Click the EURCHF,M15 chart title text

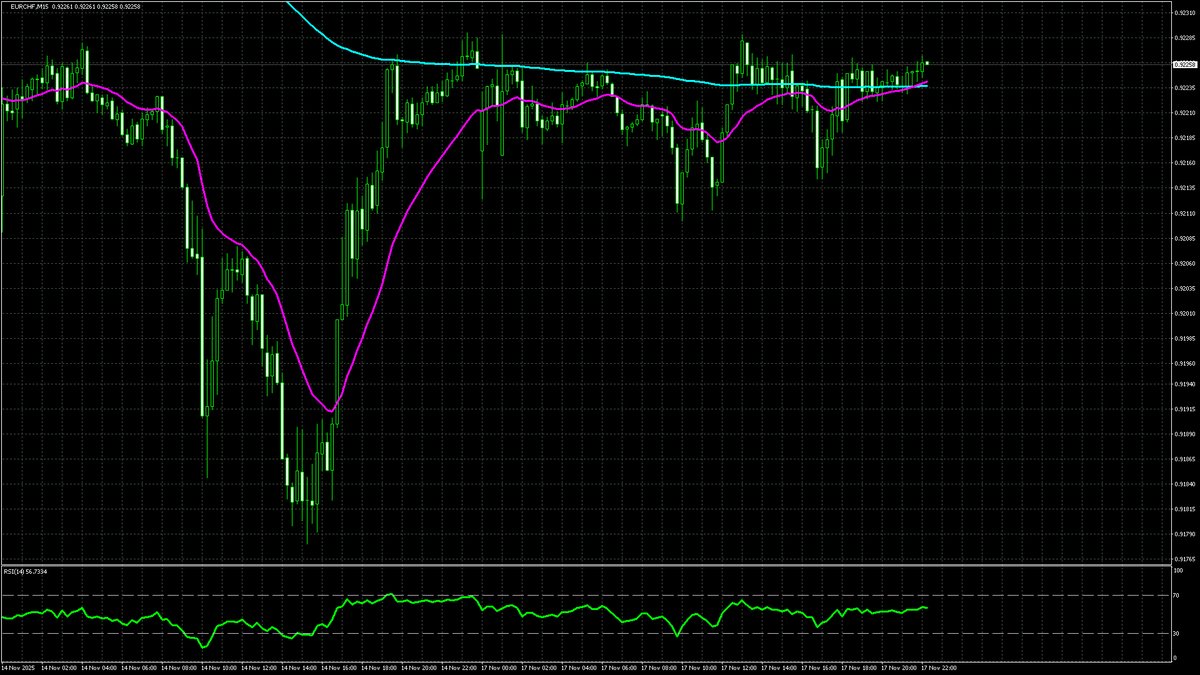(27, 5)
